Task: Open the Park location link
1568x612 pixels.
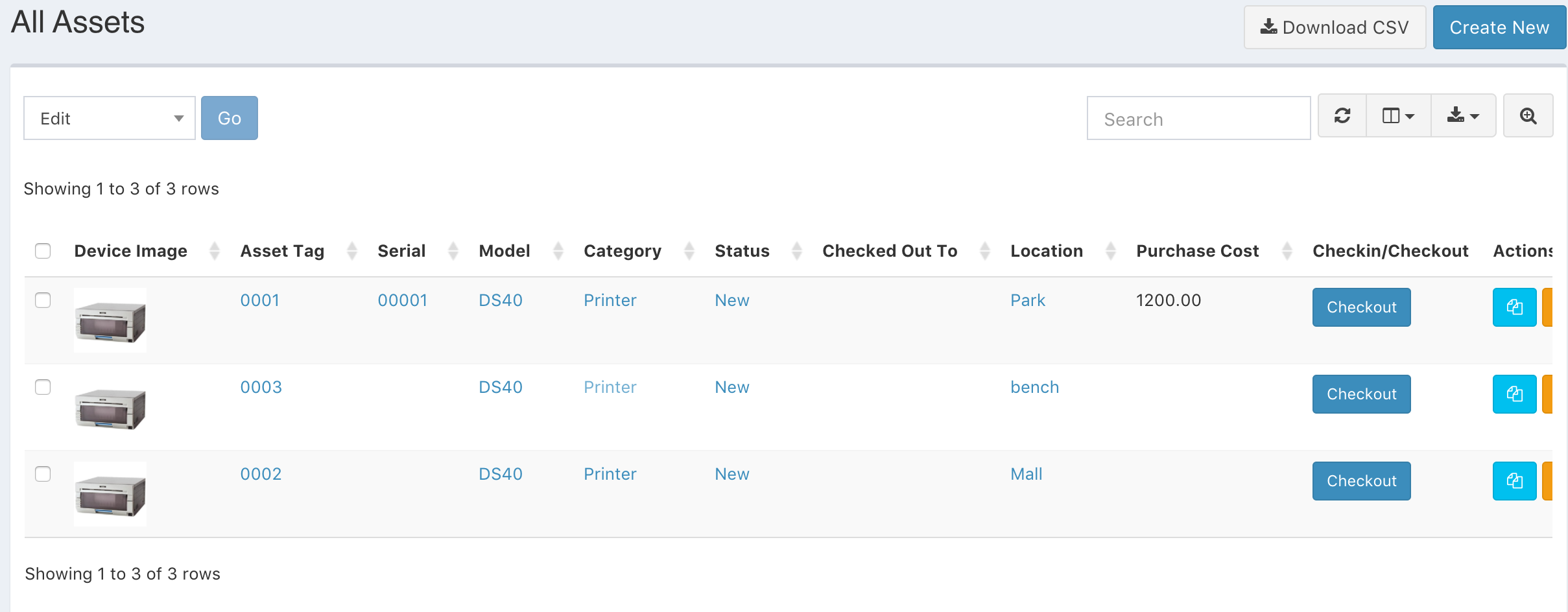Action: [1027, 300]
